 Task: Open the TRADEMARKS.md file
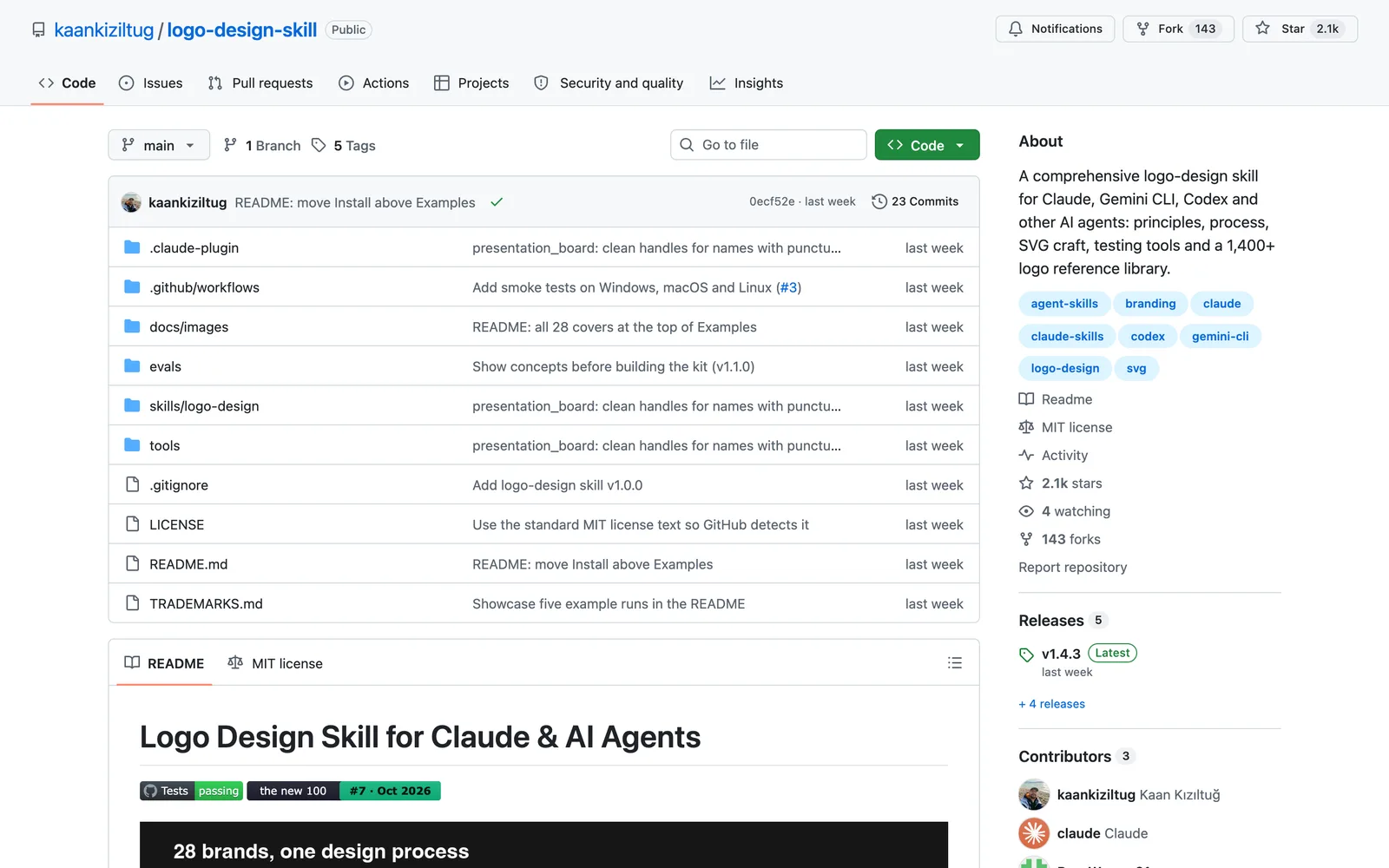[x=206, y=604]
